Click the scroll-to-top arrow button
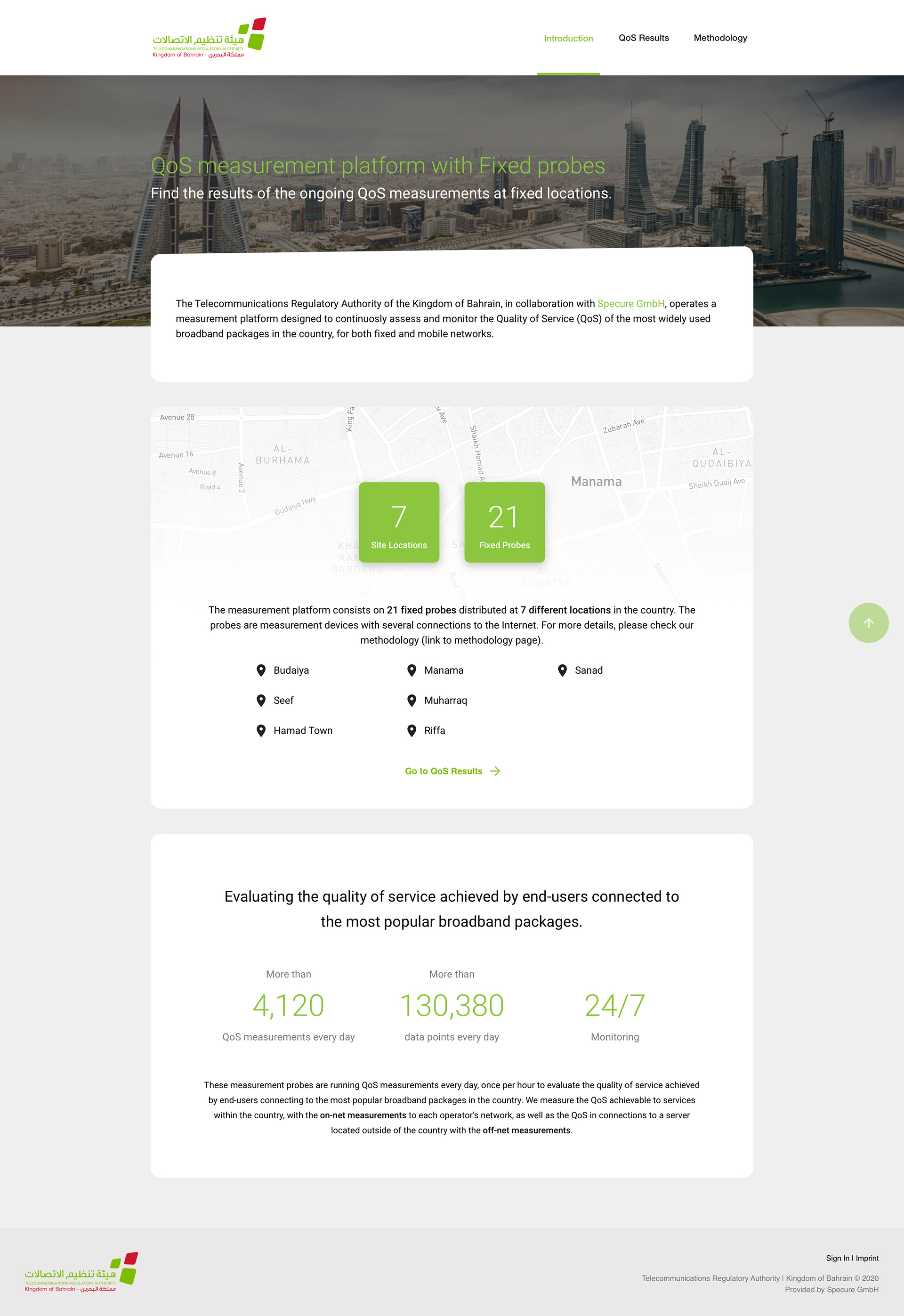Image resolution: width=904 pixels, height=1316 pixels. 868,622
